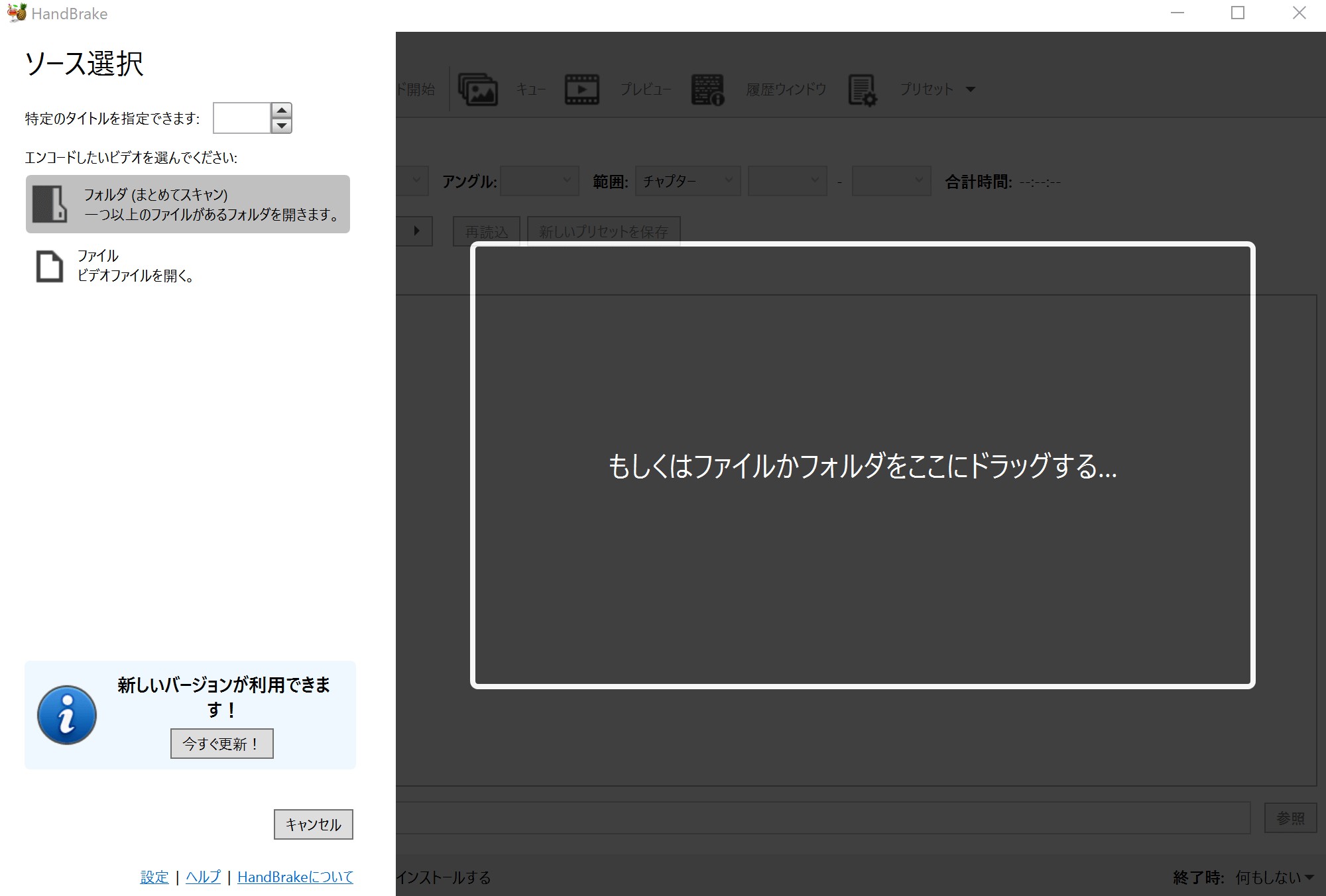The height and width of the screenshot is (896, 1326).
Task: Expand the プリセット toolbar dropdown arrow
Action: [971, 89]
